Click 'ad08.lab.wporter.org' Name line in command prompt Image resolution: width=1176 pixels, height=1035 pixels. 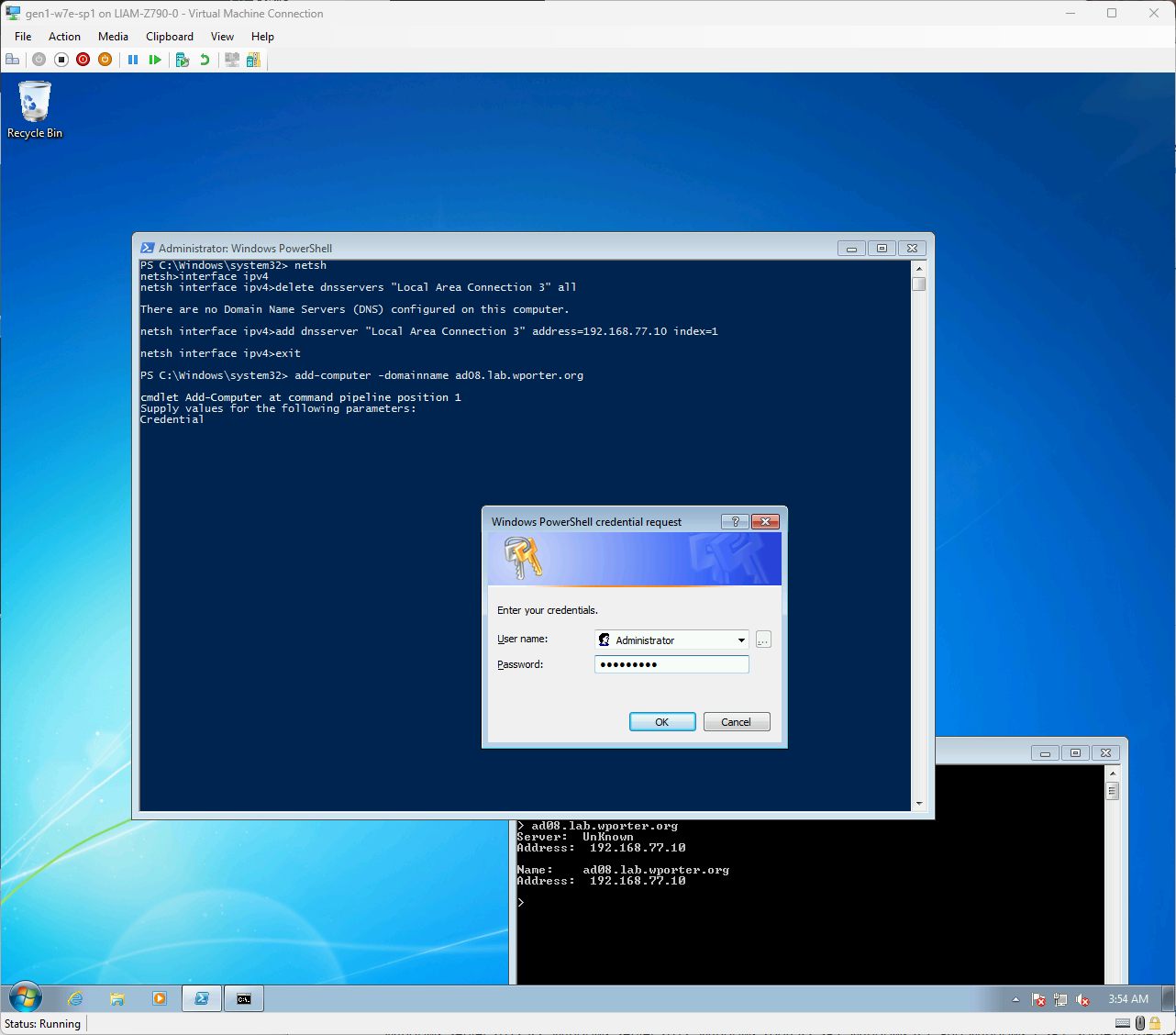623,870
